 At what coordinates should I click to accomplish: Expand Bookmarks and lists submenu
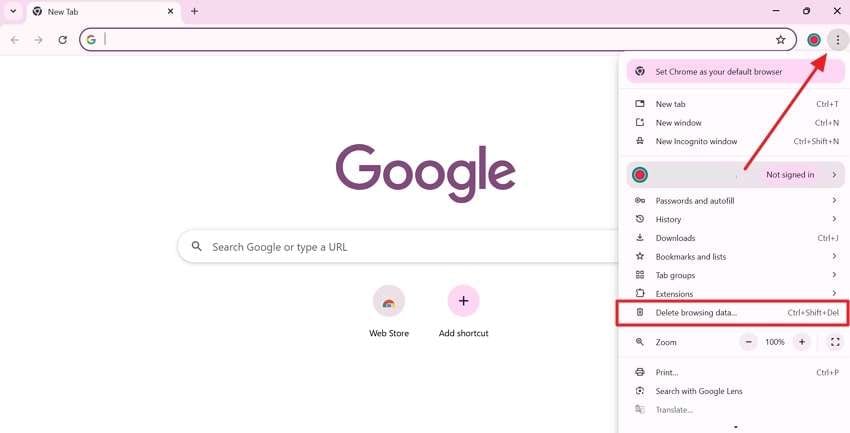(736, 256)
